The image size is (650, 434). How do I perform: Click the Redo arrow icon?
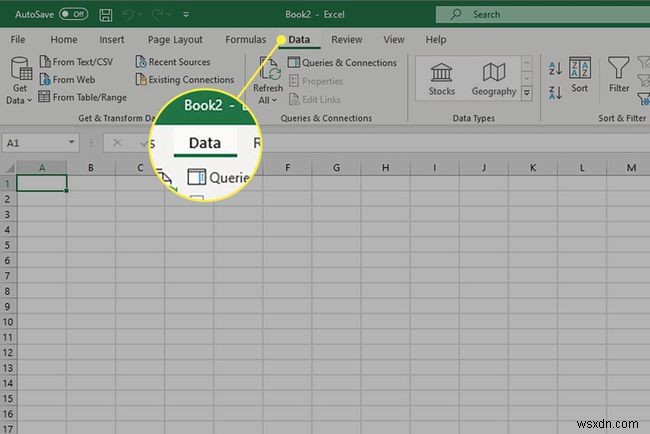[x=158, y=15]
